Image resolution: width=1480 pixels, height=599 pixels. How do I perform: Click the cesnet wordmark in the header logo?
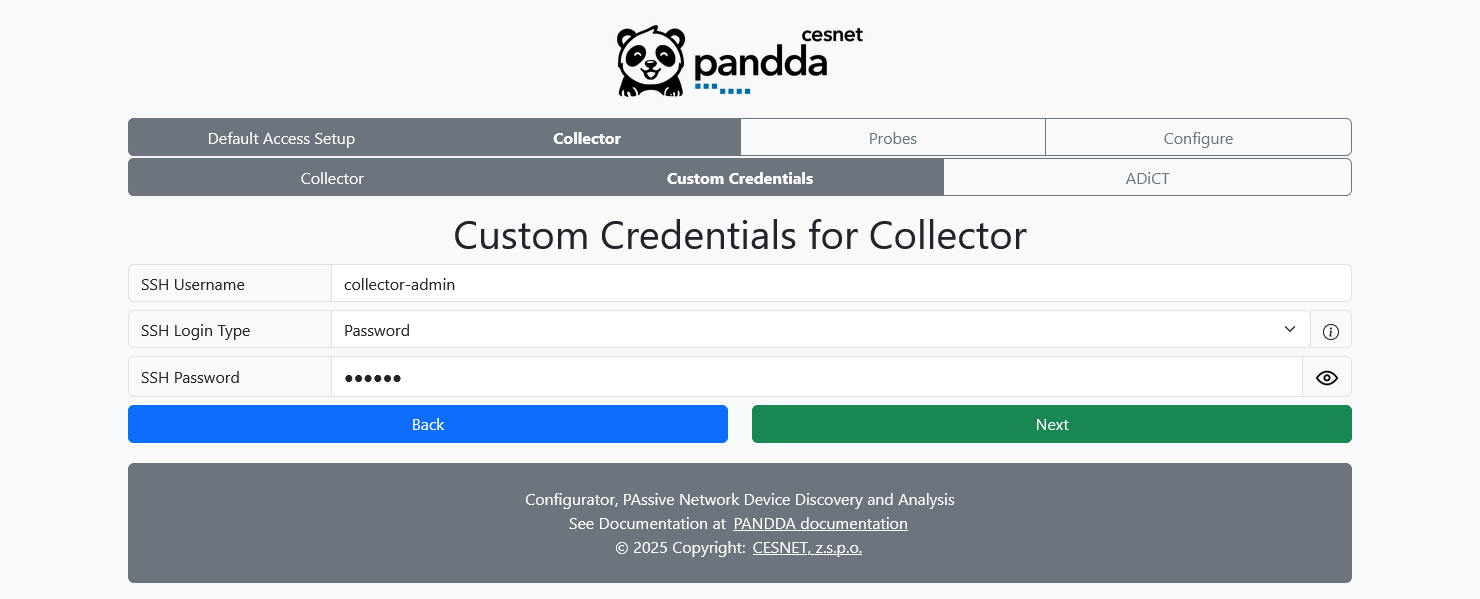pos(832,34)
